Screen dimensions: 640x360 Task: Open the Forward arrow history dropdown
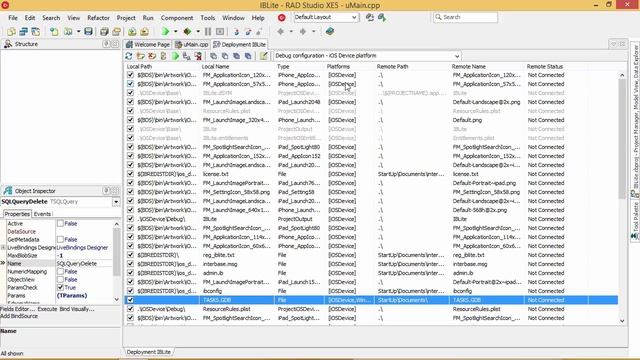[x=313, y=31]
